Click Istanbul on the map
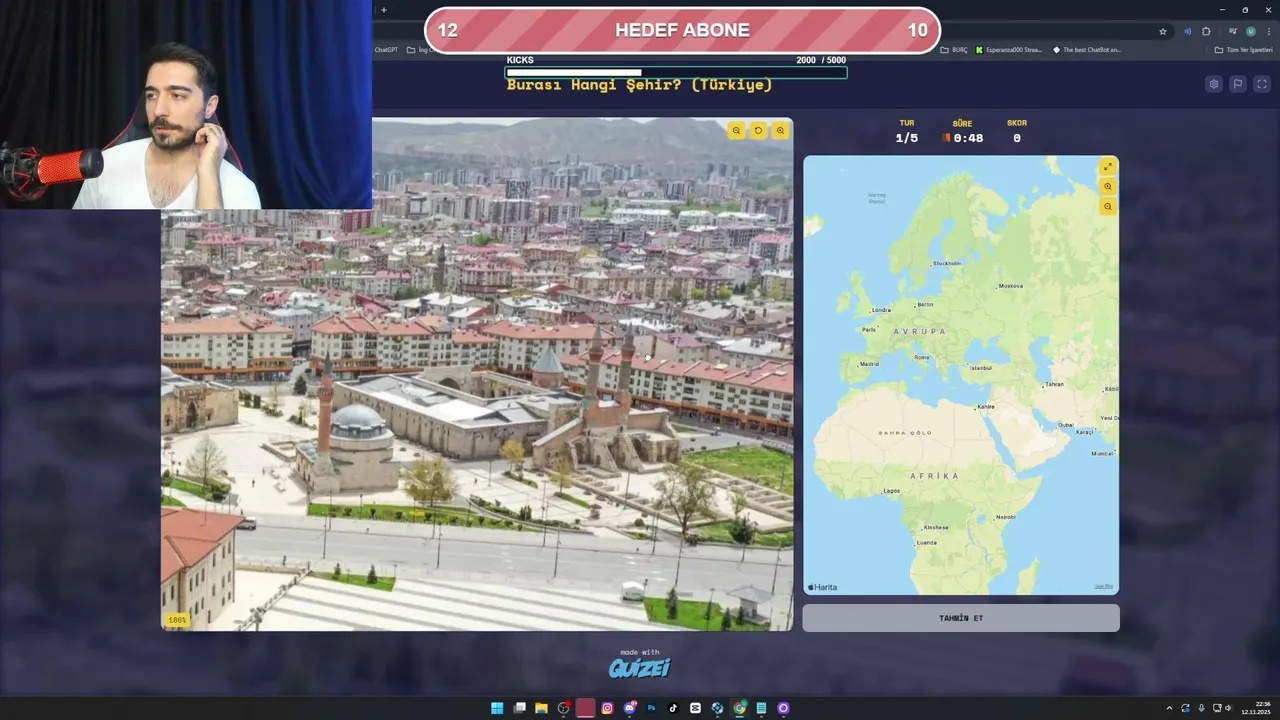 click(981, 368)
